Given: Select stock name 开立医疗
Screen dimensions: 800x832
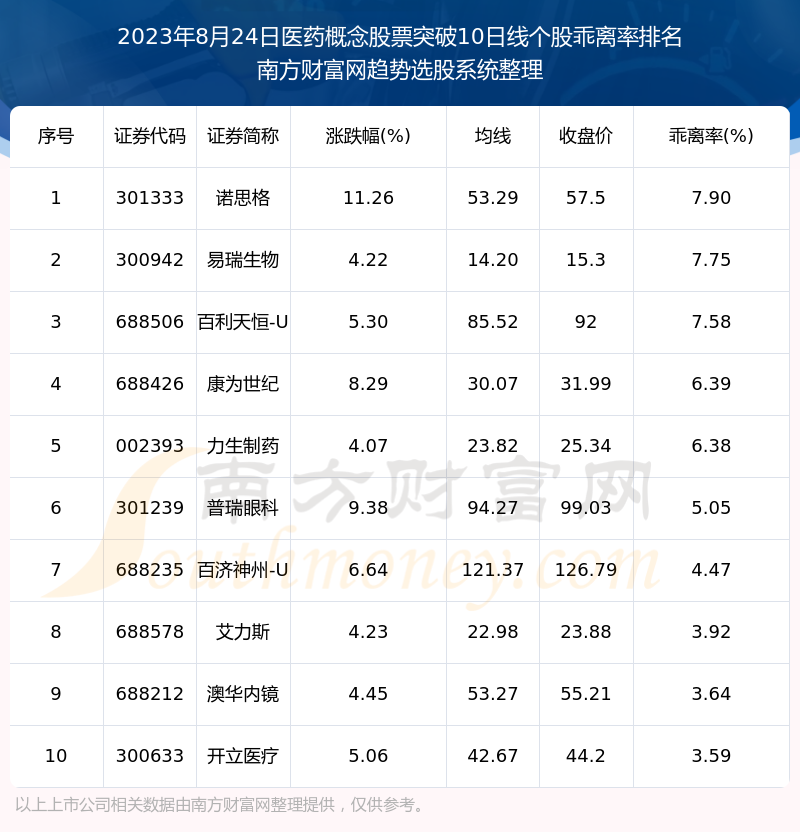Looking at the screenshot, I should 243,757.
